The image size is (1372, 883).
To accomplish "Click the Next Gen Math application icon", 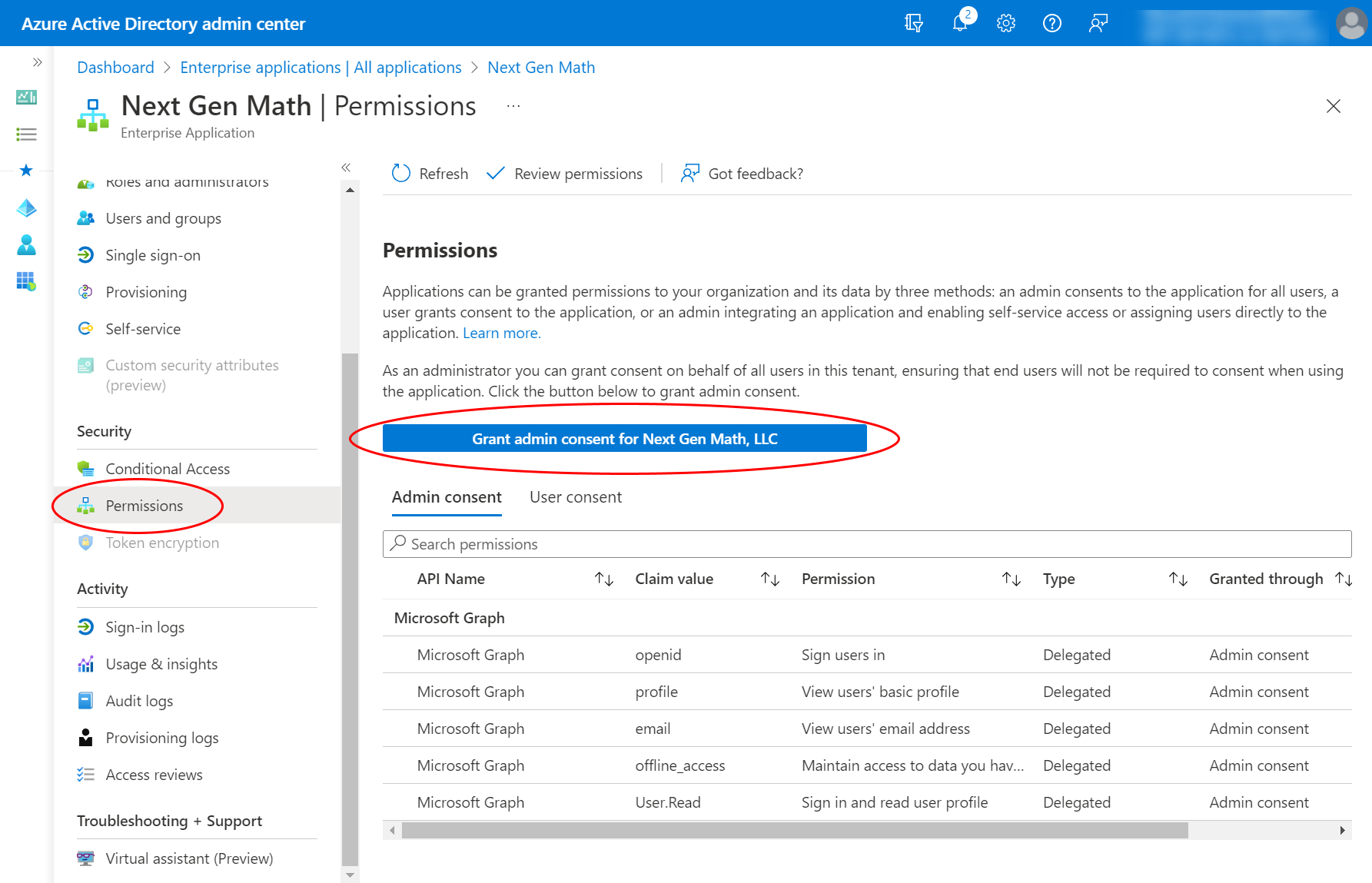I will tap(93, 115).
